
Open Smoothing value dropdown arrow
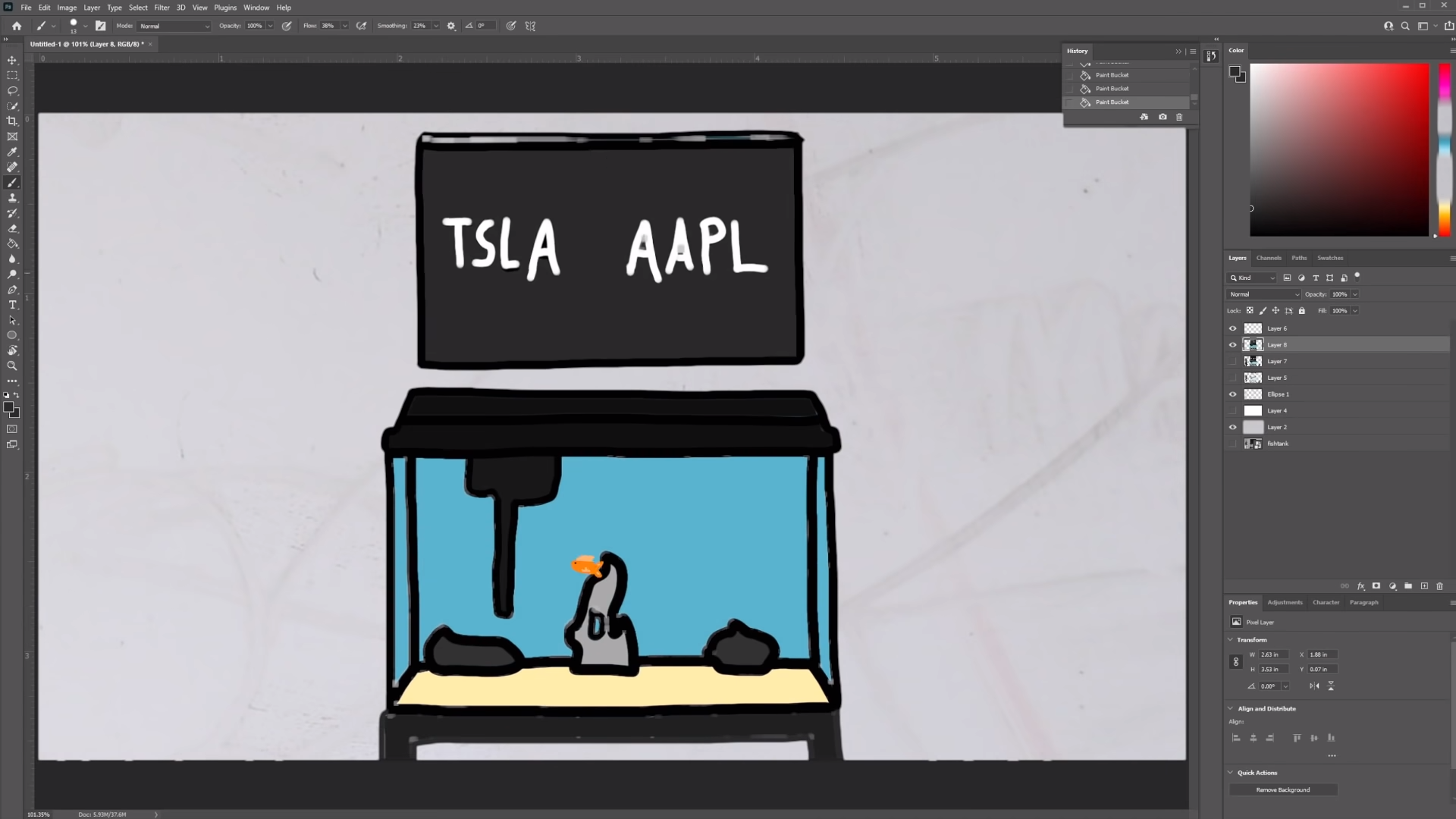(x=436, y=26)
